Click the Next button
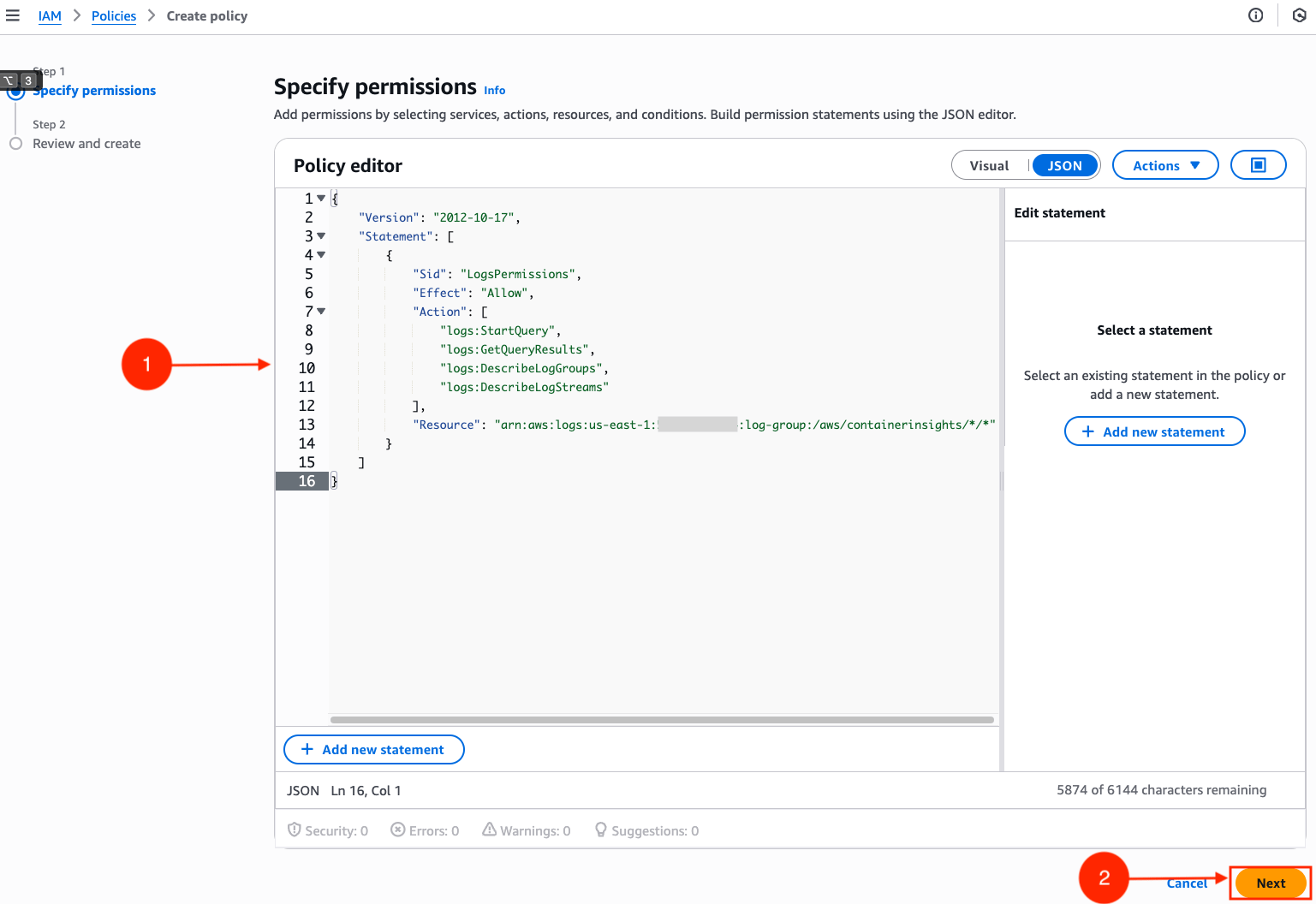The height and width of the screenshot is (904, 1316). (x=1271, y=883)
